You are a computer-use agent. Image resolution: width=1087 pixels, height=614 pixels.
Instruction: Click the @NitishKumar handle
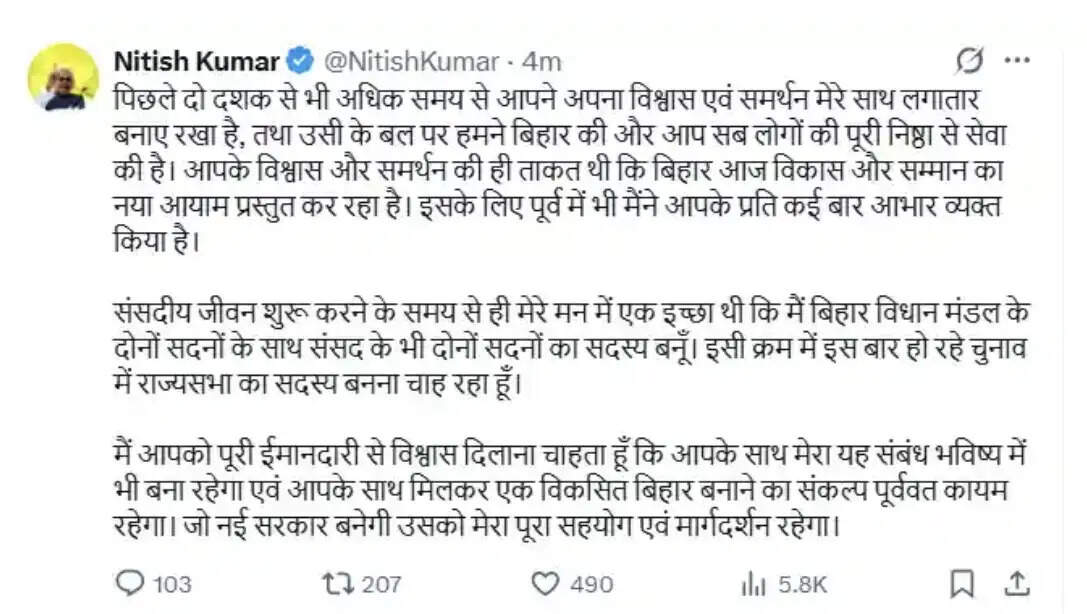click(x=410, y=59)
